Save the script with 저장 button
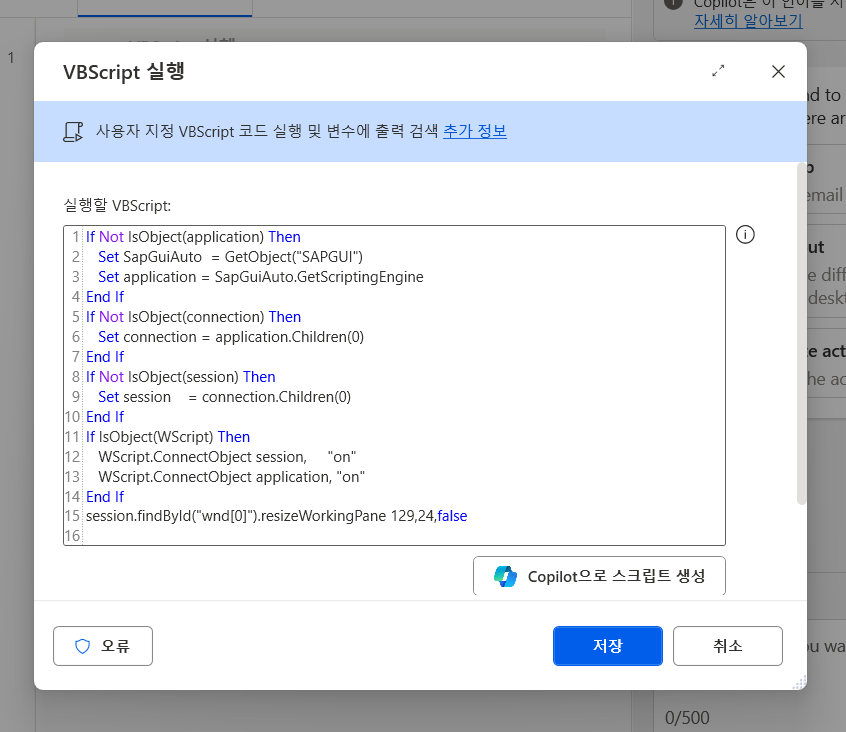 [x=608, y=646]
